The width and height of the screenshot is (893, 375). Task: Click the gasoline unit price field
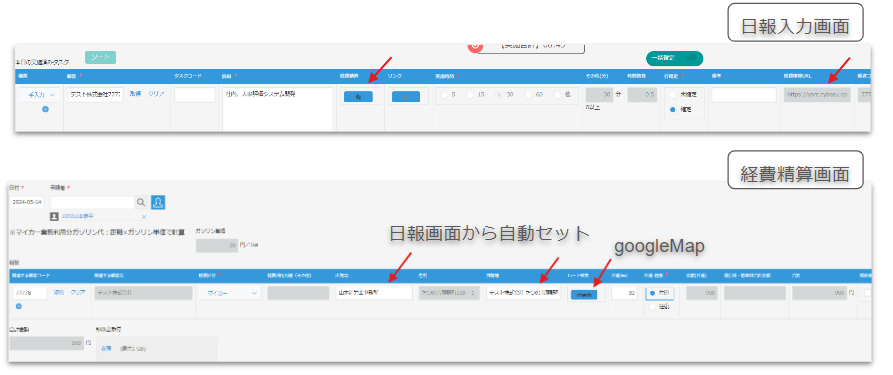click(x=217, y=246)
